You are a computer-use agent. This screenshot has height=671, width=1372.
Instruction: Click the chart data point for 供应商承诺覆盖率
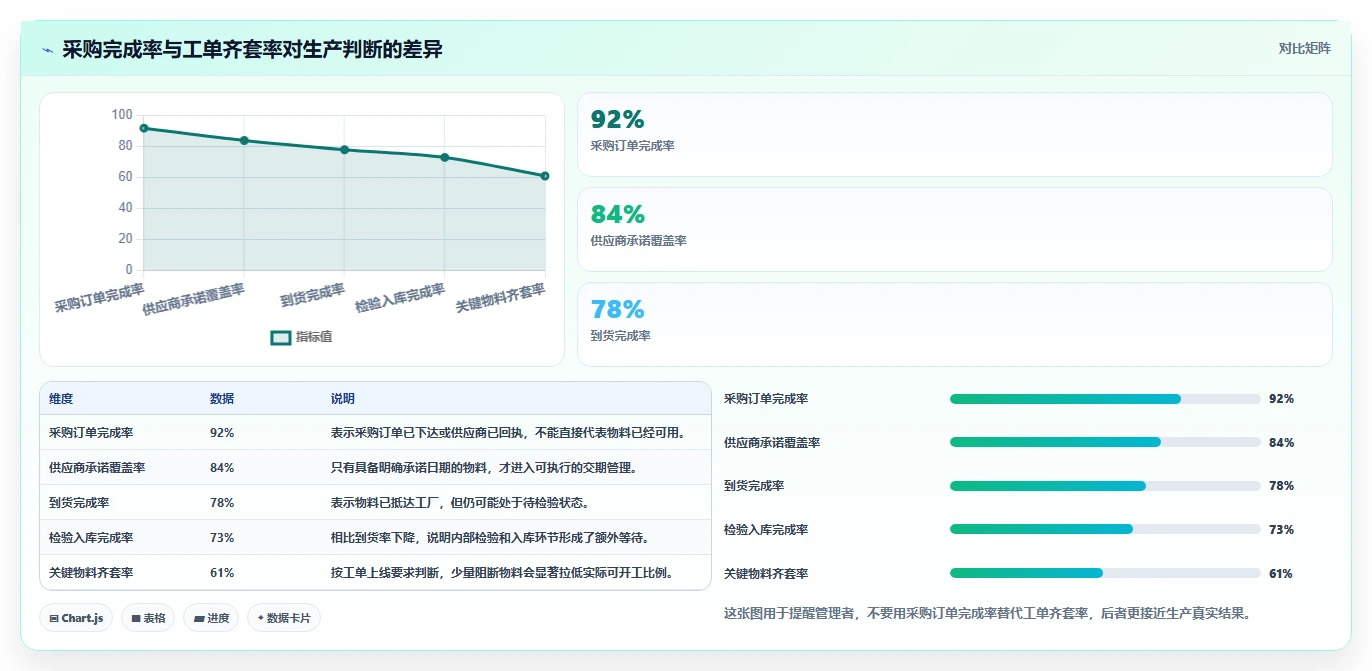(244, 141)
